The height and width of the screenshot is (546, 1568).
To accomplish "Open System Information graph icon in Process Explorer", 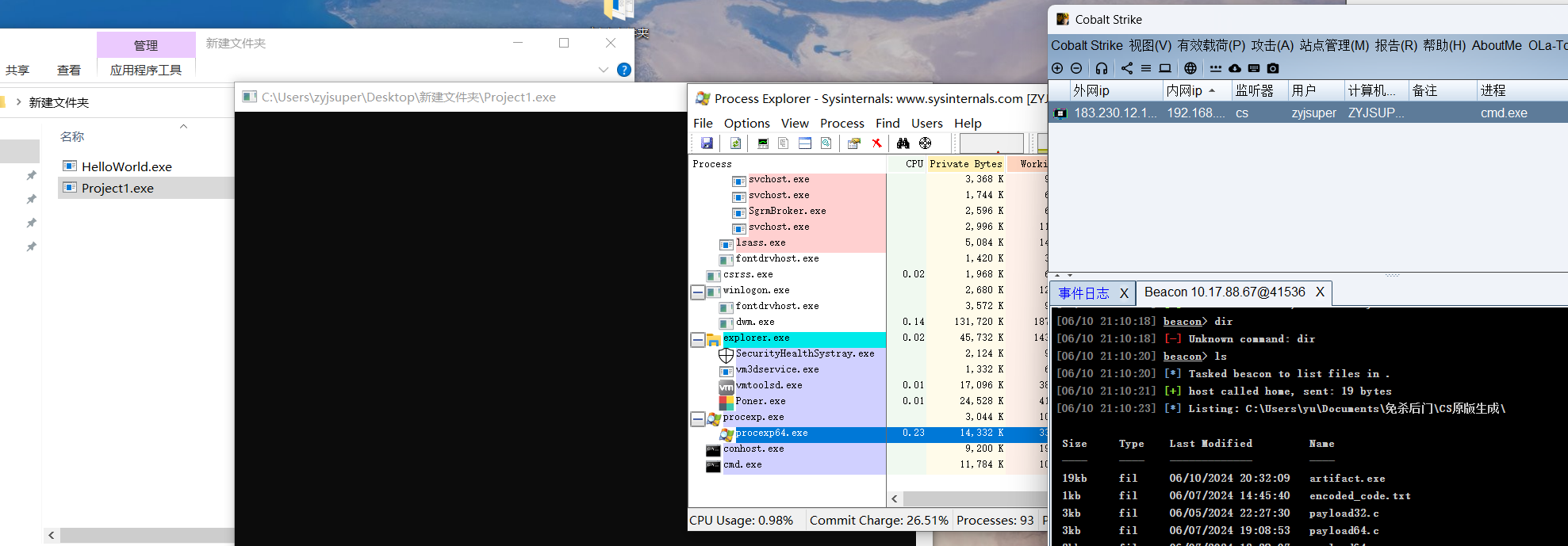I will coord(763,143).
